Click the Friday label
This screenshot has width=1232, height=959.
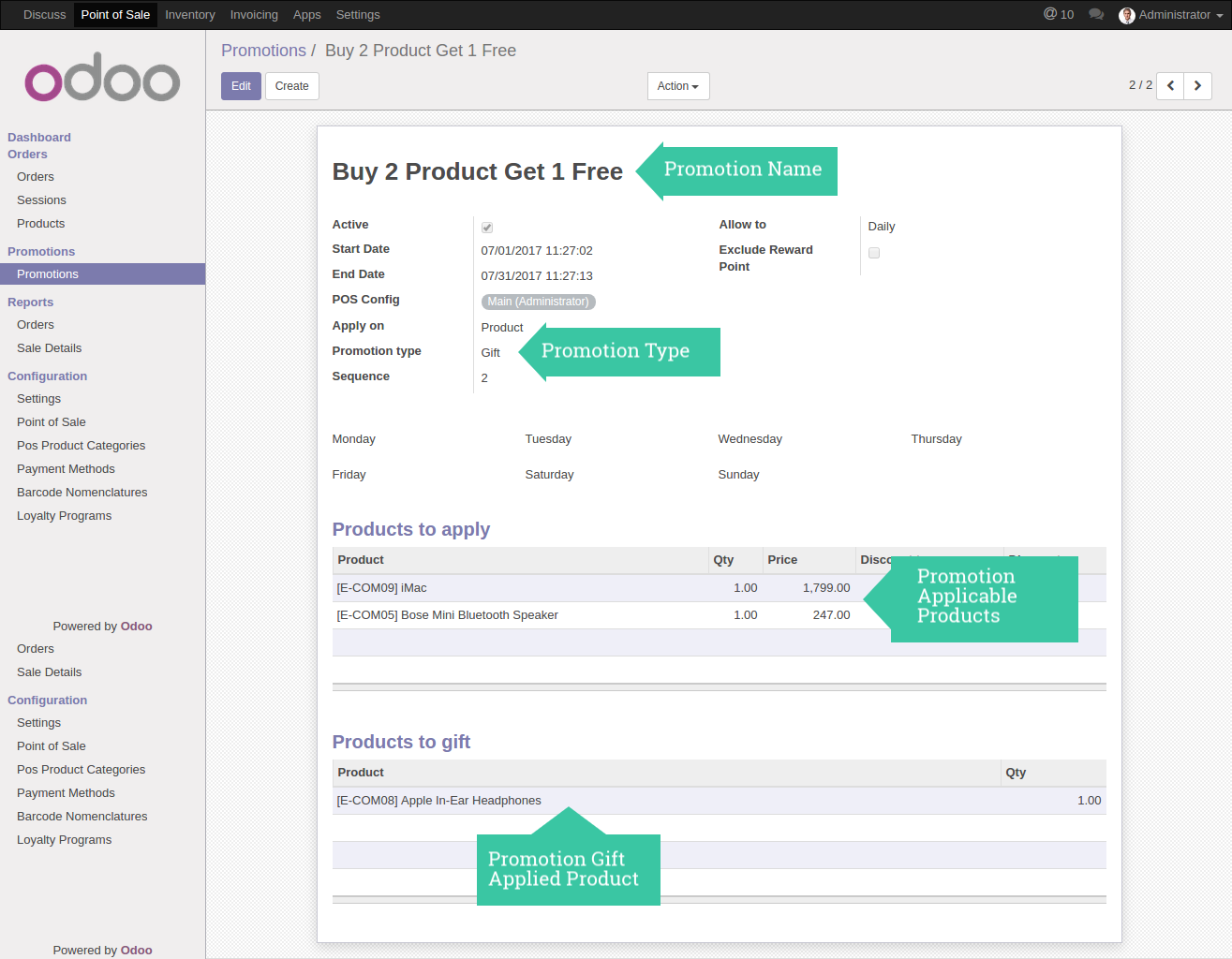[x=349, y=475]
